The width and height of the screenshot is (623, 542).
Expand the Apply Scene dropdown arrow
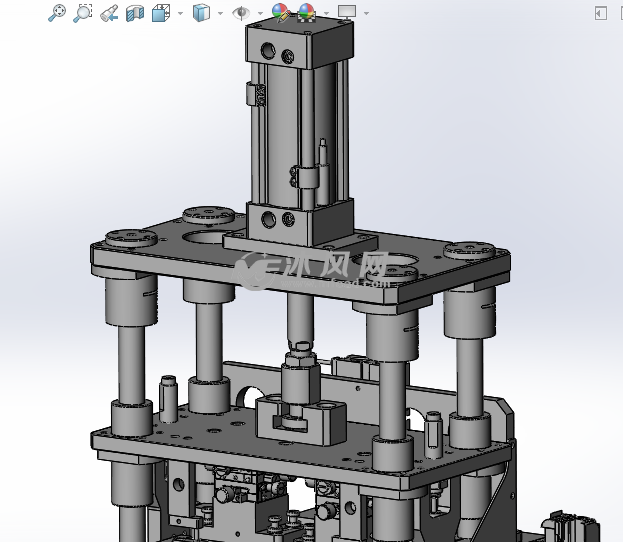(325, 14)
